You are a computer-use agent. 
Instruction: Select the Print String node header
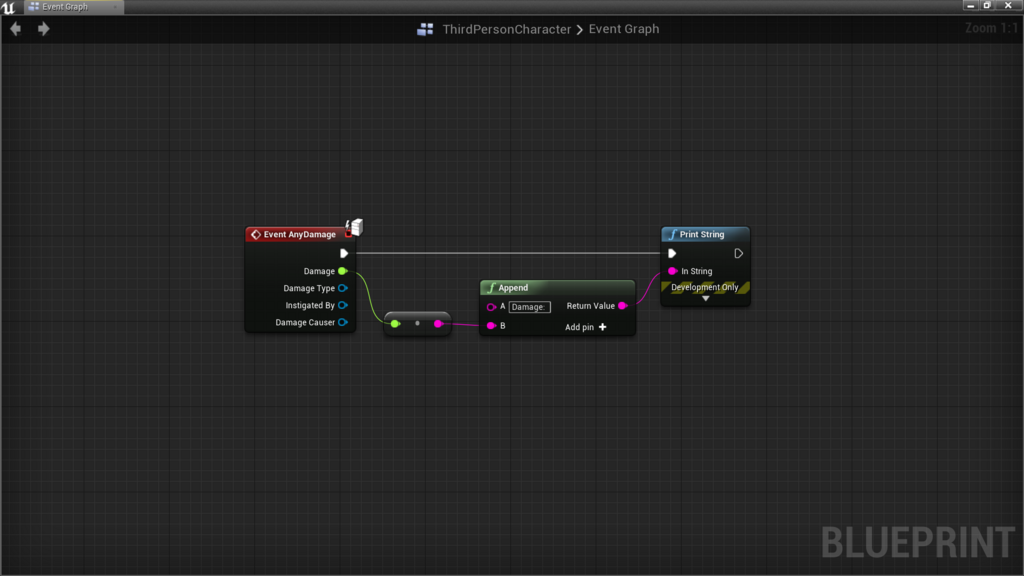[705, 234]
